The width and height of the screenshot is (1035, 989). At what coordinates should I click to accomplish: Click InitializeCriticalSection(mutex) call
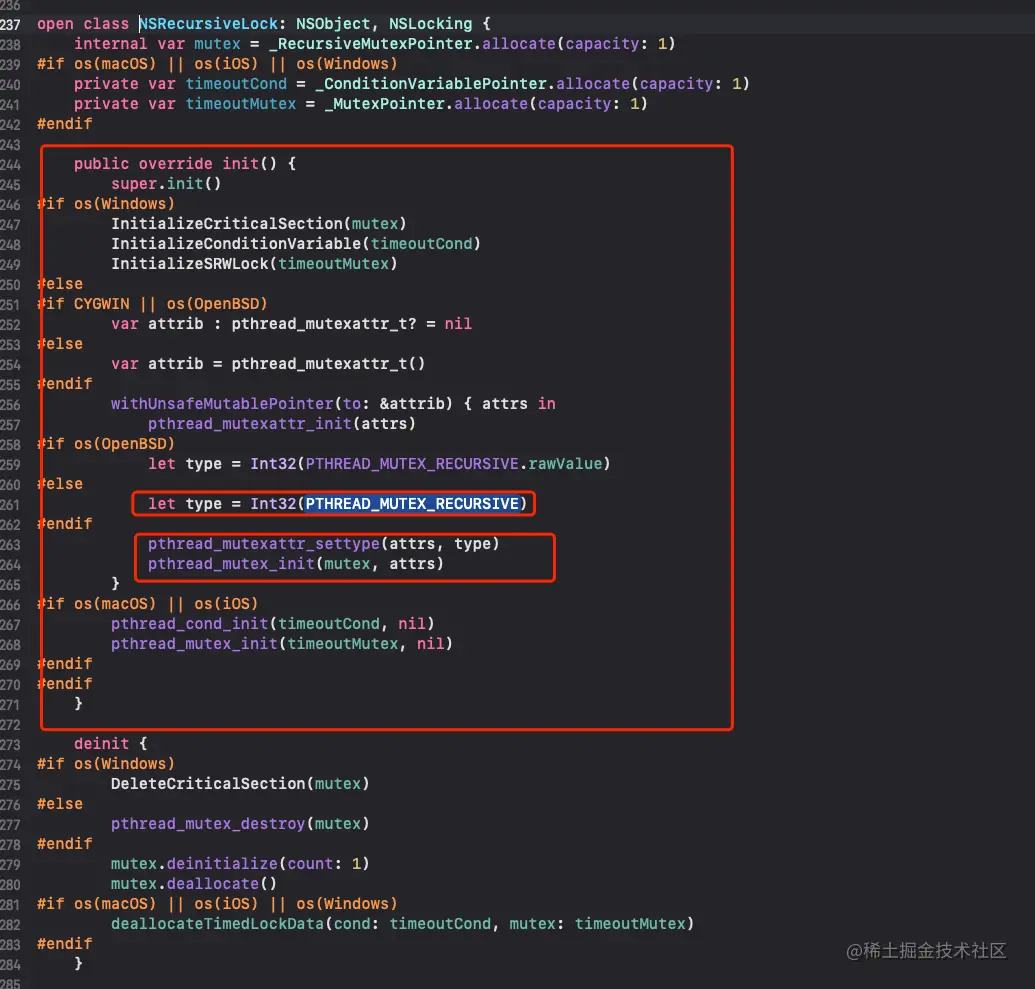click(x=259, y=224)
